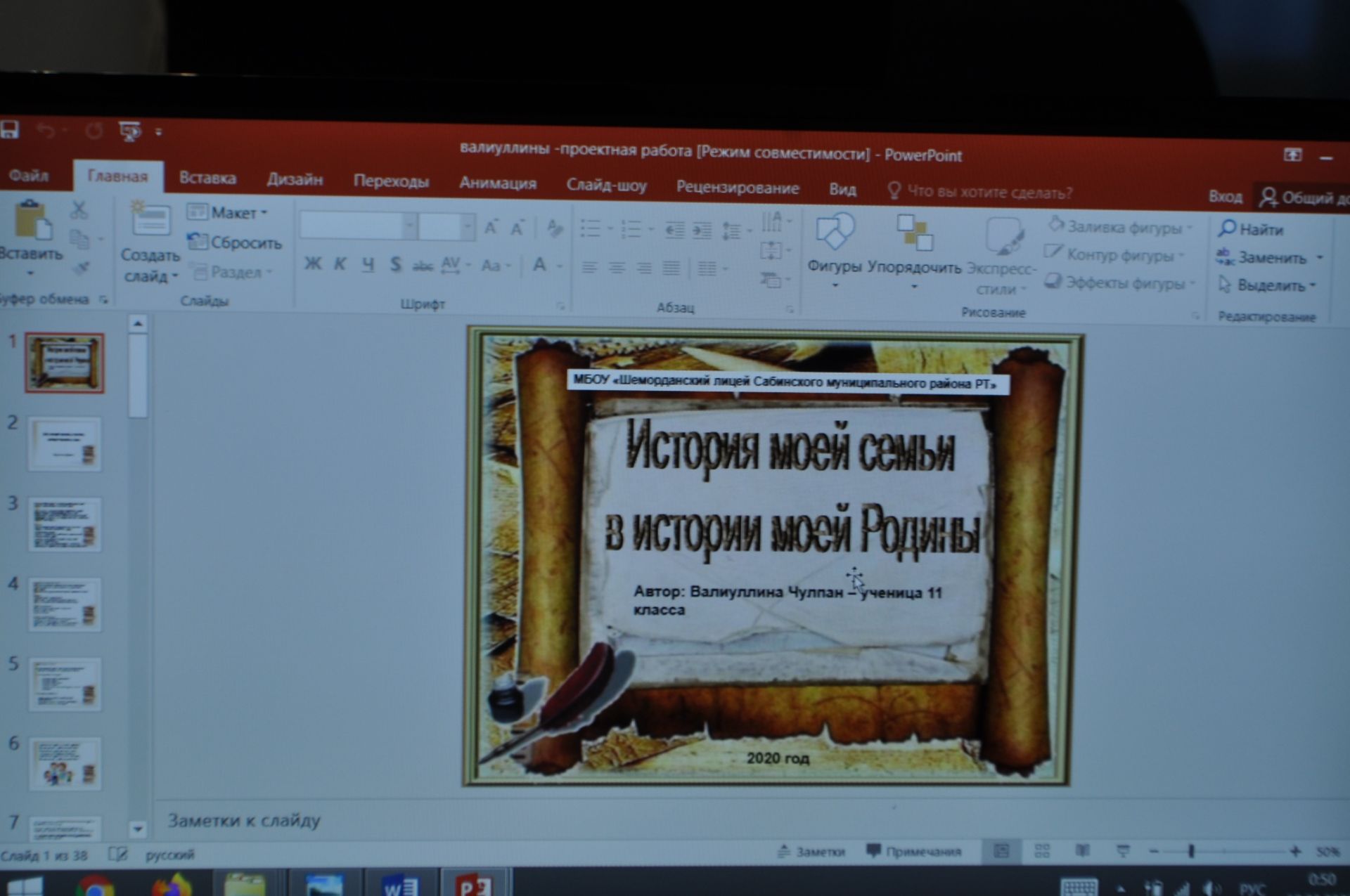Open Контур фигуры shape outline dropdown
This screenshot has width=1350, height=896.
pyautogui.click(x=1117, y=254)
